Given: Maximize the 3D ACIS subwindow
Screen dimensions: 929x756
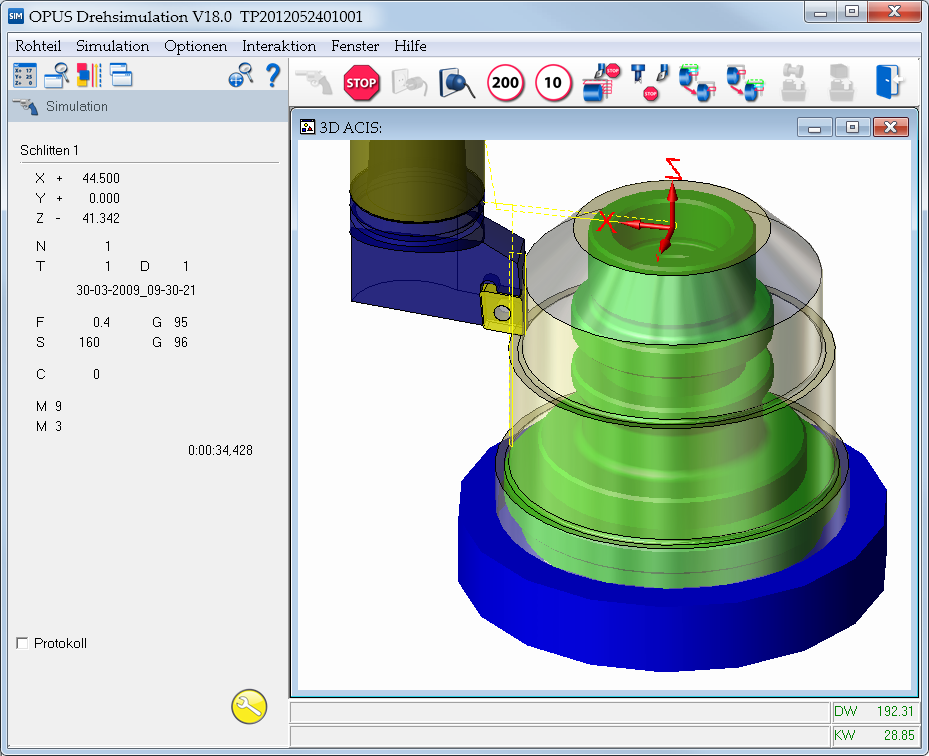Looking at the screenshot, I should [x=852, y=127].
